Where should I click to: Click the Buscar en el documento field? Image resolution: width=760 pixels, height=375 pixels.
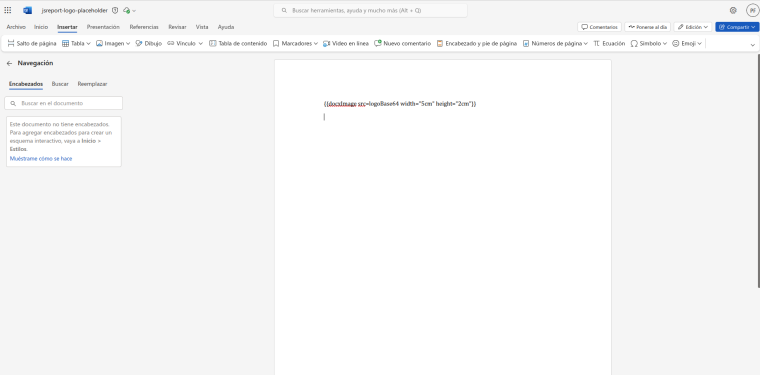pos(63,103)
